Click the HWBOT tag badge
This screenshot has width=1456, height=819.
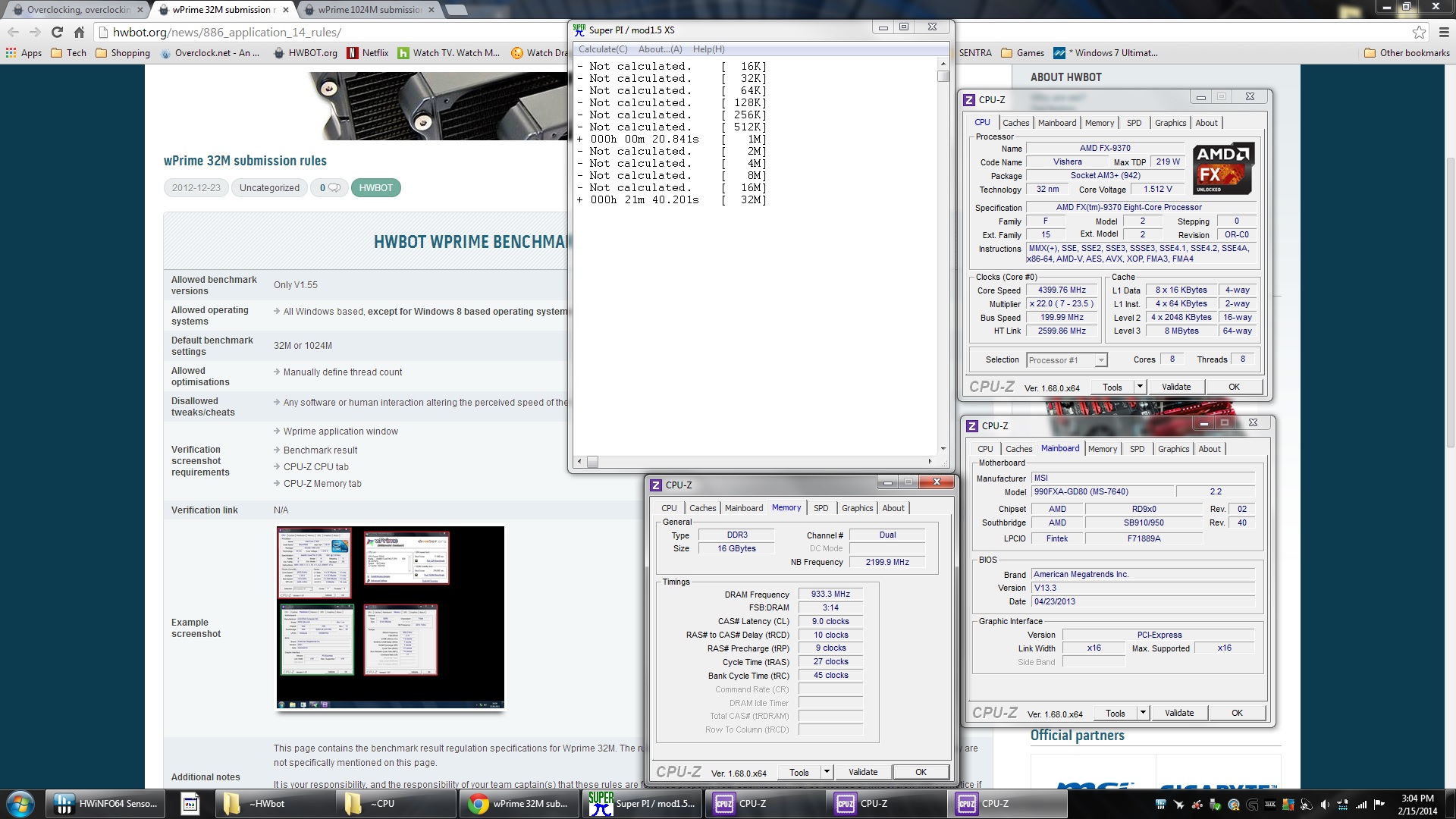[x=375, y=188]
